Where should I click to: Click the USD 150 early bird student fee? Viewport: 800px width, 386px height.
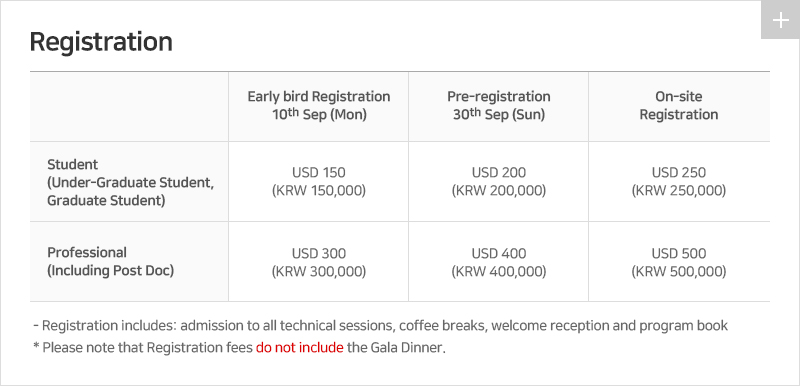coord(319,172)
